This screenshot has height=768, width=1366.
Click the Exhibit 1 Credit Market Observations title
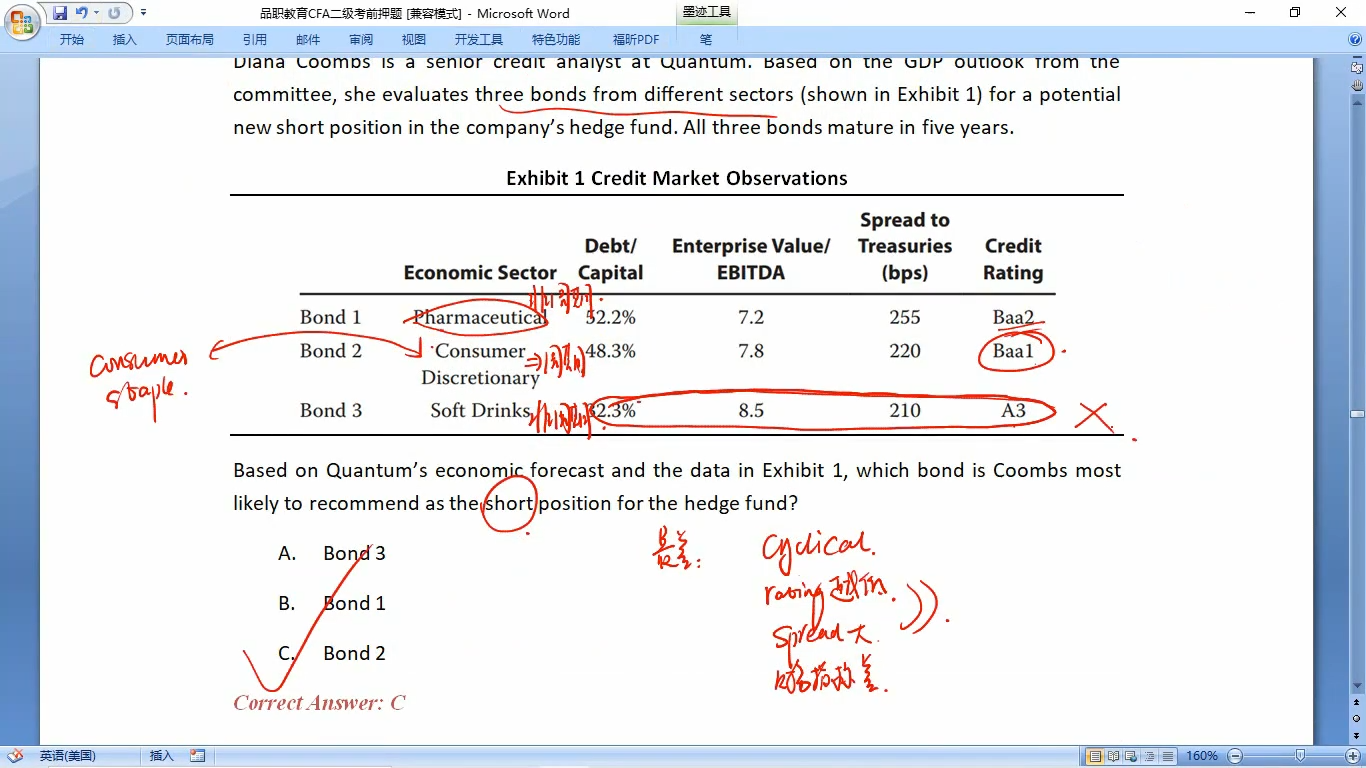(x=677, y=179)
